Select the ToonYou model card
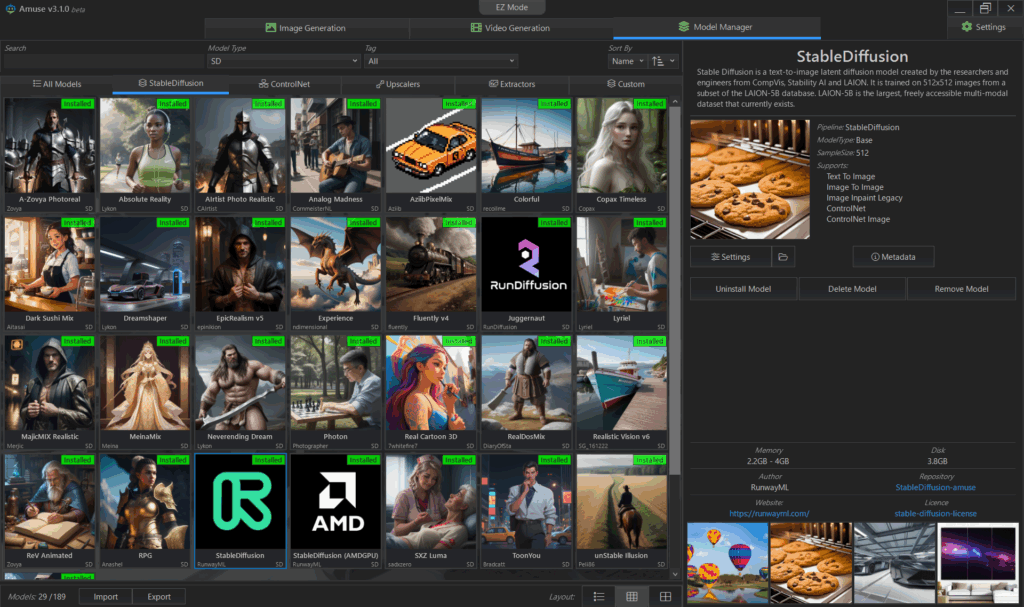1024x607 pixels. (x=526, y=512)
